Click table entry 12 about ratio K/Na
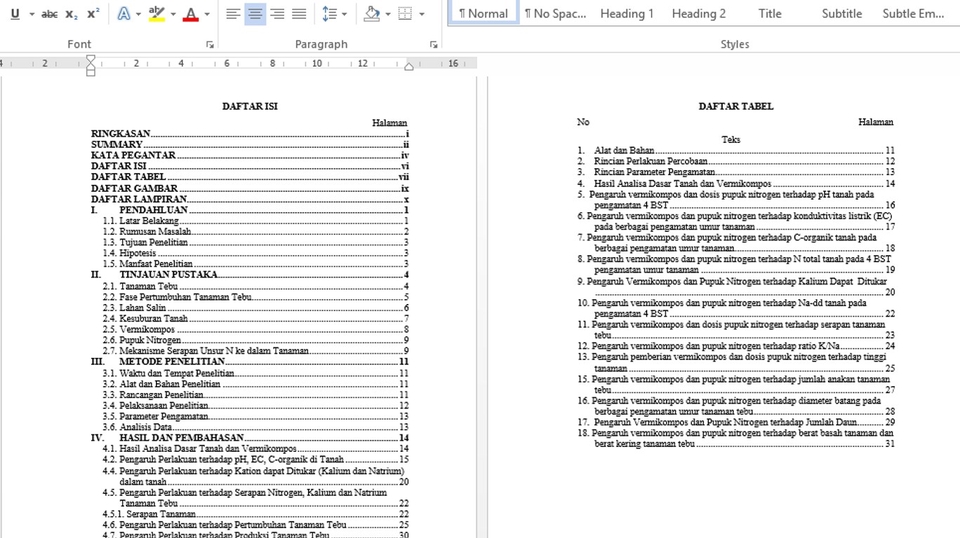The image size is (960, 538). (736, 346)
